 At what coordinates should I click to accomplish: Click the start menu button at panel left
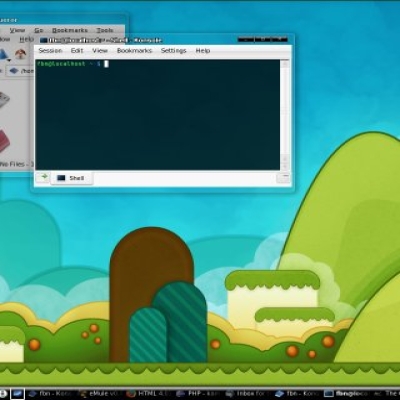3,394
